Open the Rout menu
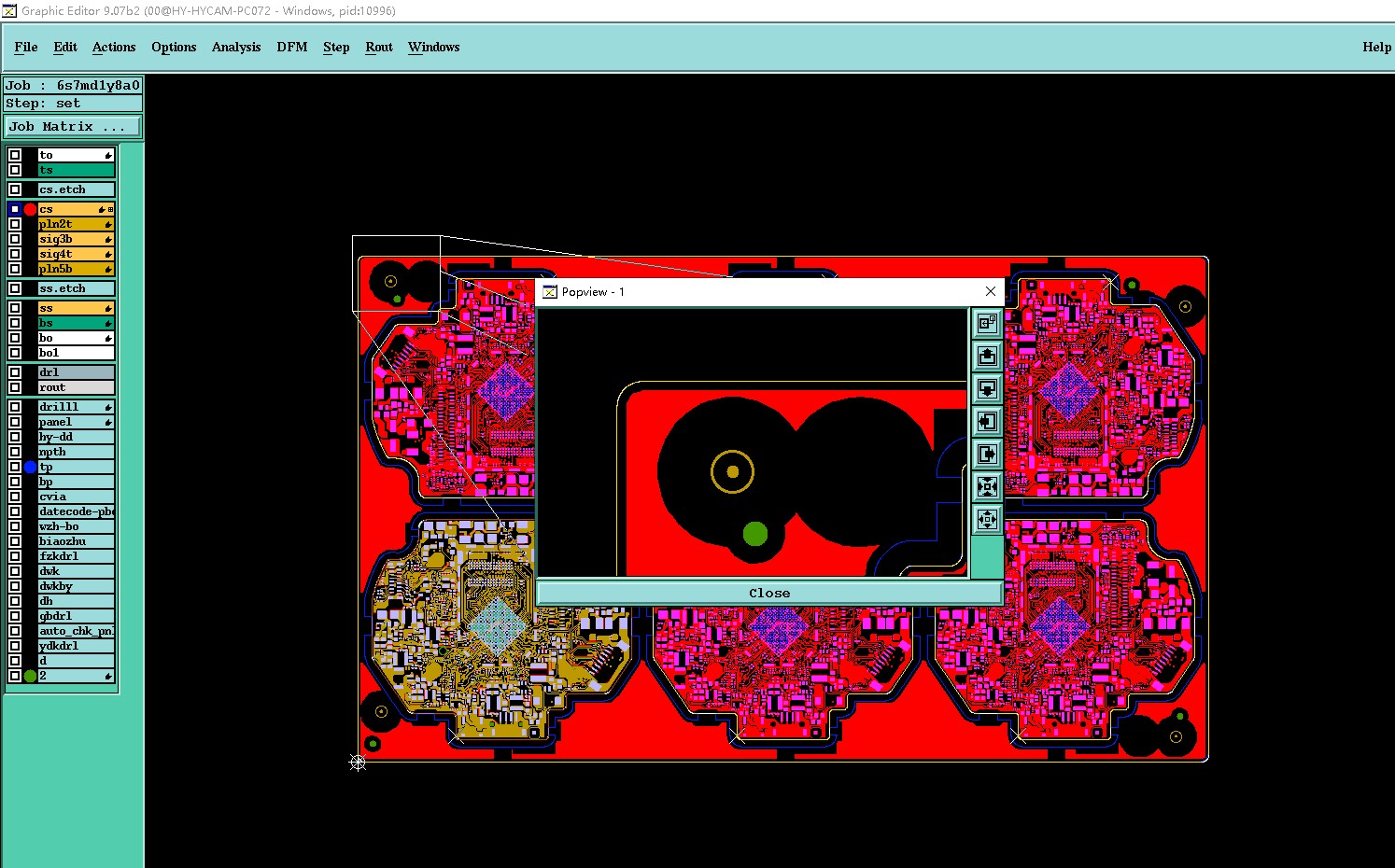The image size is (1395, 868). click(x=379, y=47)
